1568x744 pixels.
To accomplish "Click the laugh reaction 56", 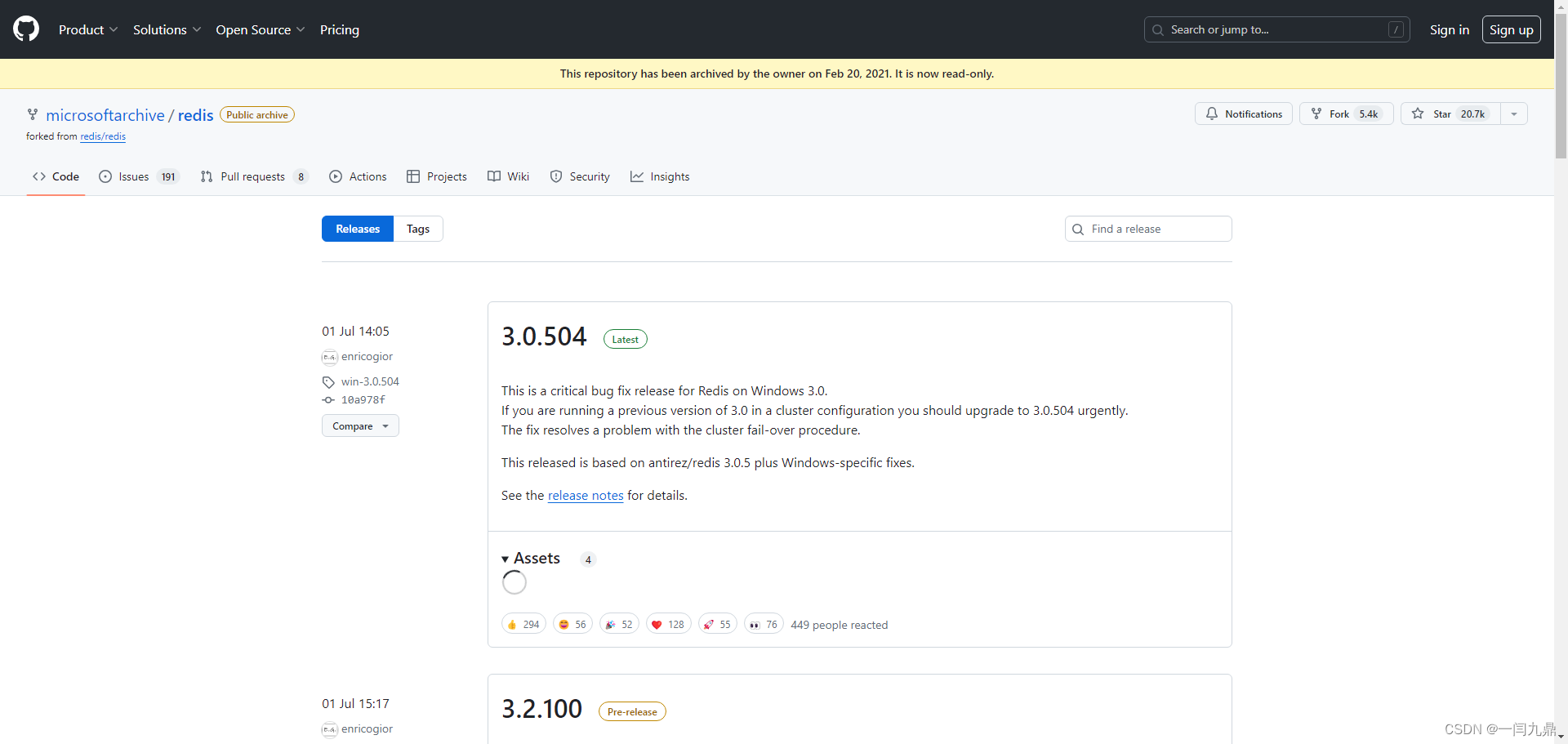I will point(572,624).
